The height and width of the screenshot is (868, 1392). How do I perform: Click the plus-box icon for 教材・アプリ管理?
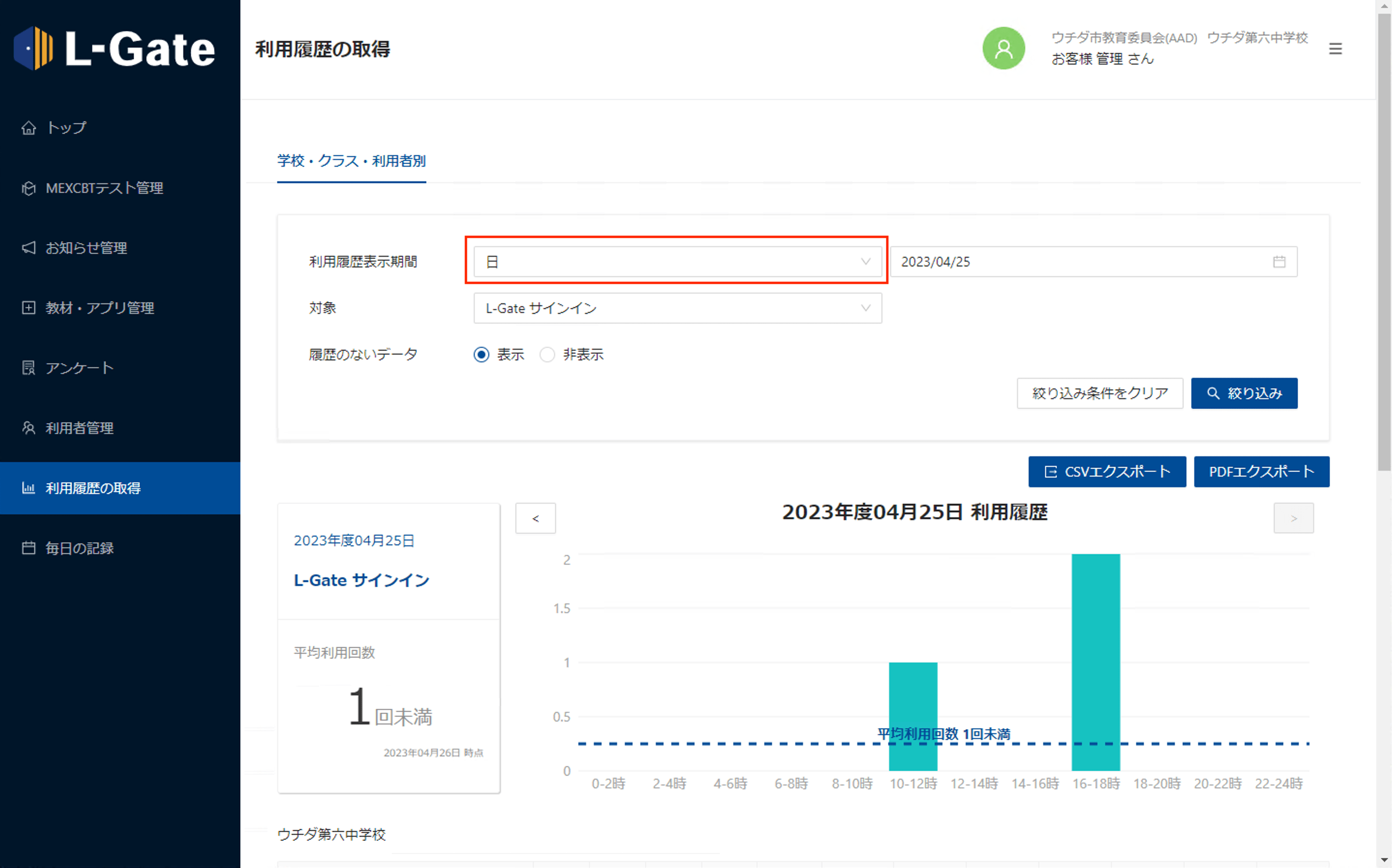pos(29,308)
